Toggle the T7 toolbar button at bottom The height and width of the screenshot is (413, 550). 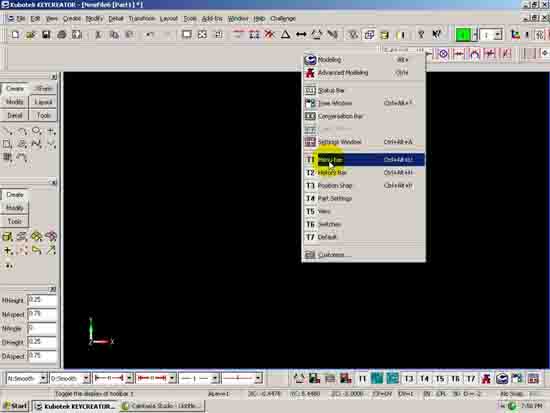pyautogui.click(x=470, y=379)
